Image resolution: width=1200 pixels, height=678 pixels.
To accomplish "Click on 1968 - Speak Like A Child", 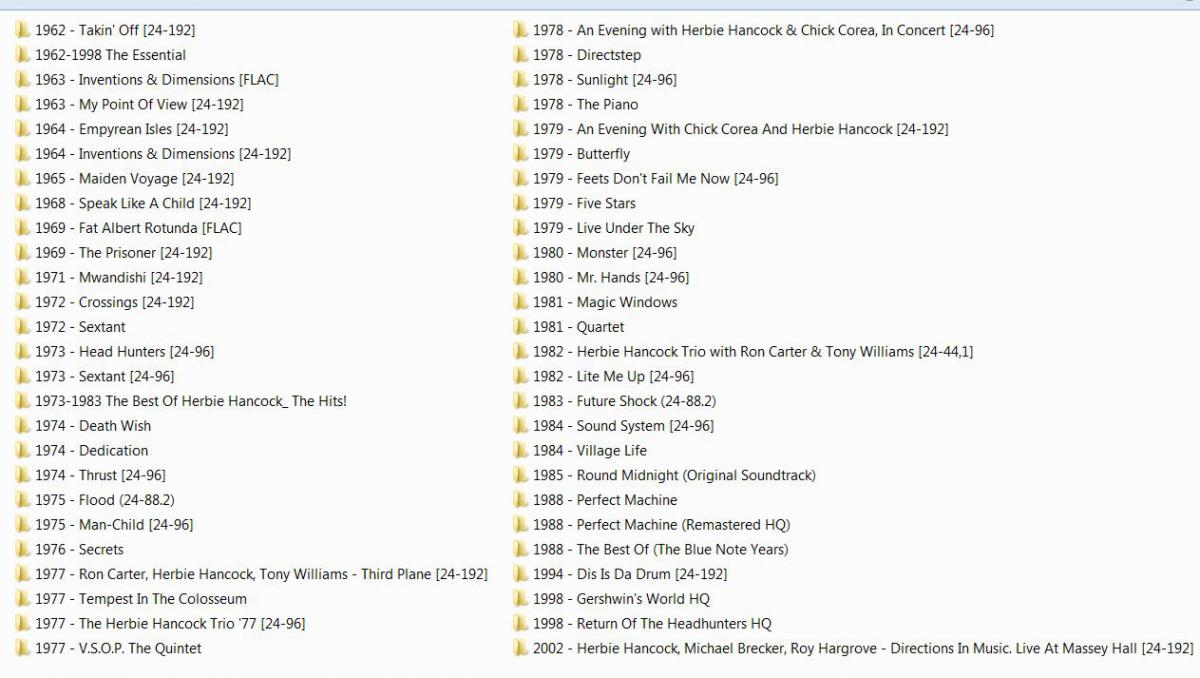I will [142, 203].
